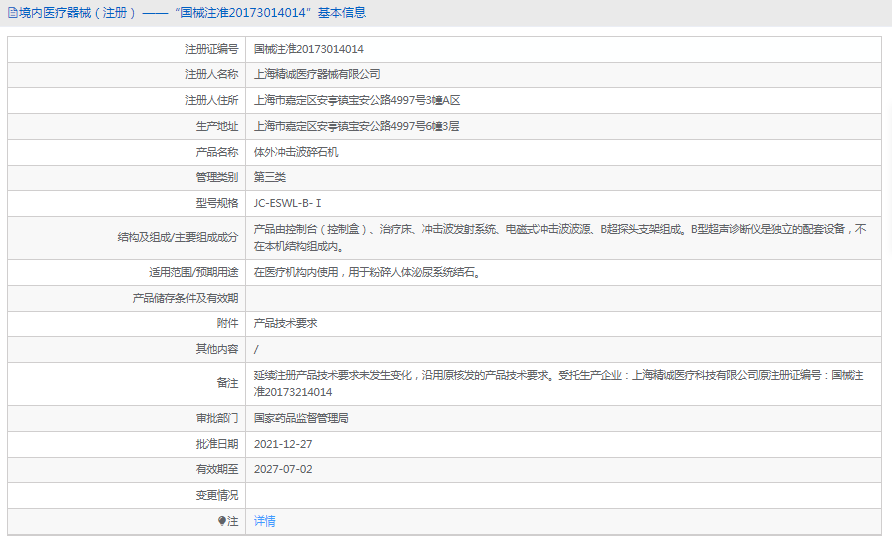Click the 型号规格 label
The width and height of the screenshot is (892, 544).
coord(217,203)
